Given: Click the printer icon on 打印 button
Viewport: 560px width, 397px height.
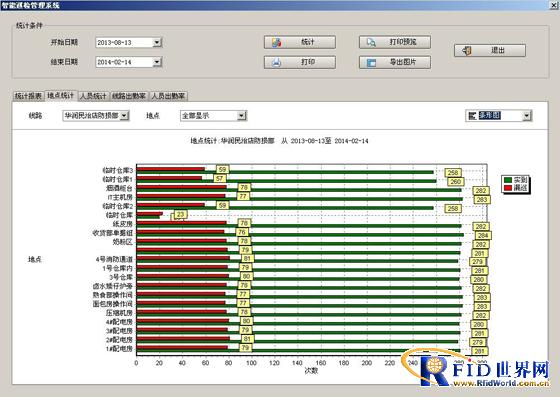Looking at the screenshot, I should (x=276, y=62).
